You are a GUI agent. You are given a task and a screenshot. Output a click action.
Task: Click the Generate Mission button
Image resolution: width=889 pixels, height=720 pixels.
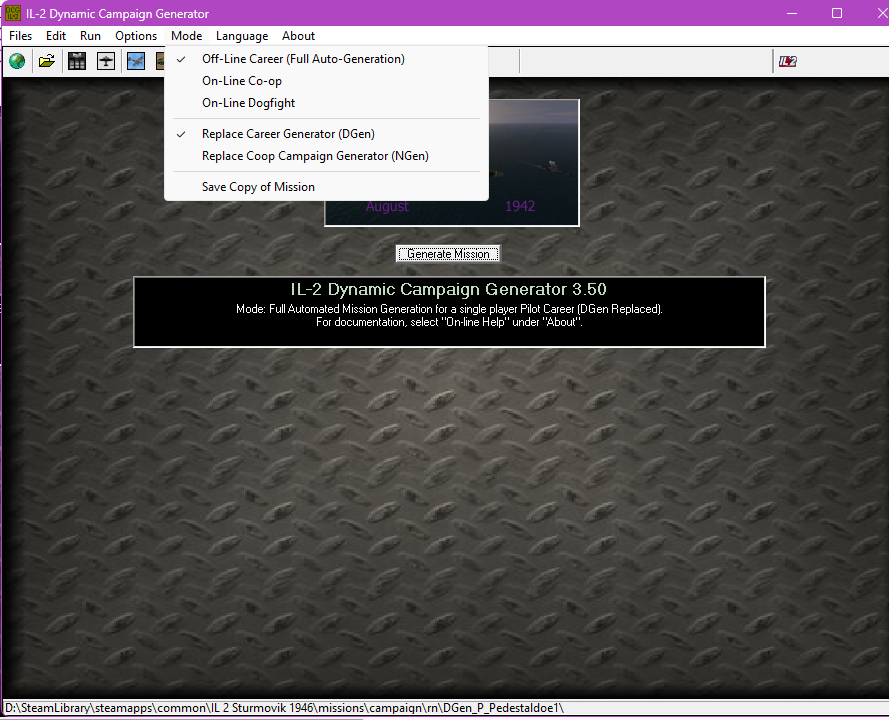448,254
